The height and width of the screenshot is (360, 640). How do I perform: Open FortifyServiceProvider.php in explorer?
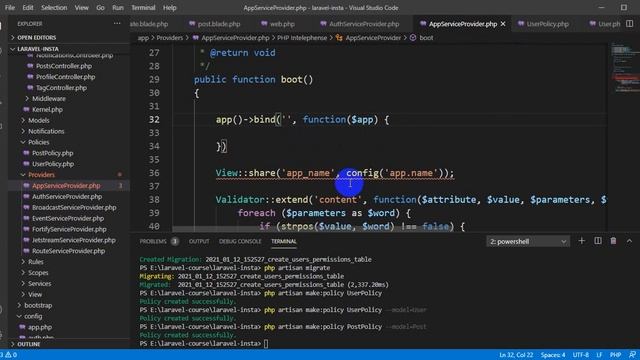pos(69,229)
